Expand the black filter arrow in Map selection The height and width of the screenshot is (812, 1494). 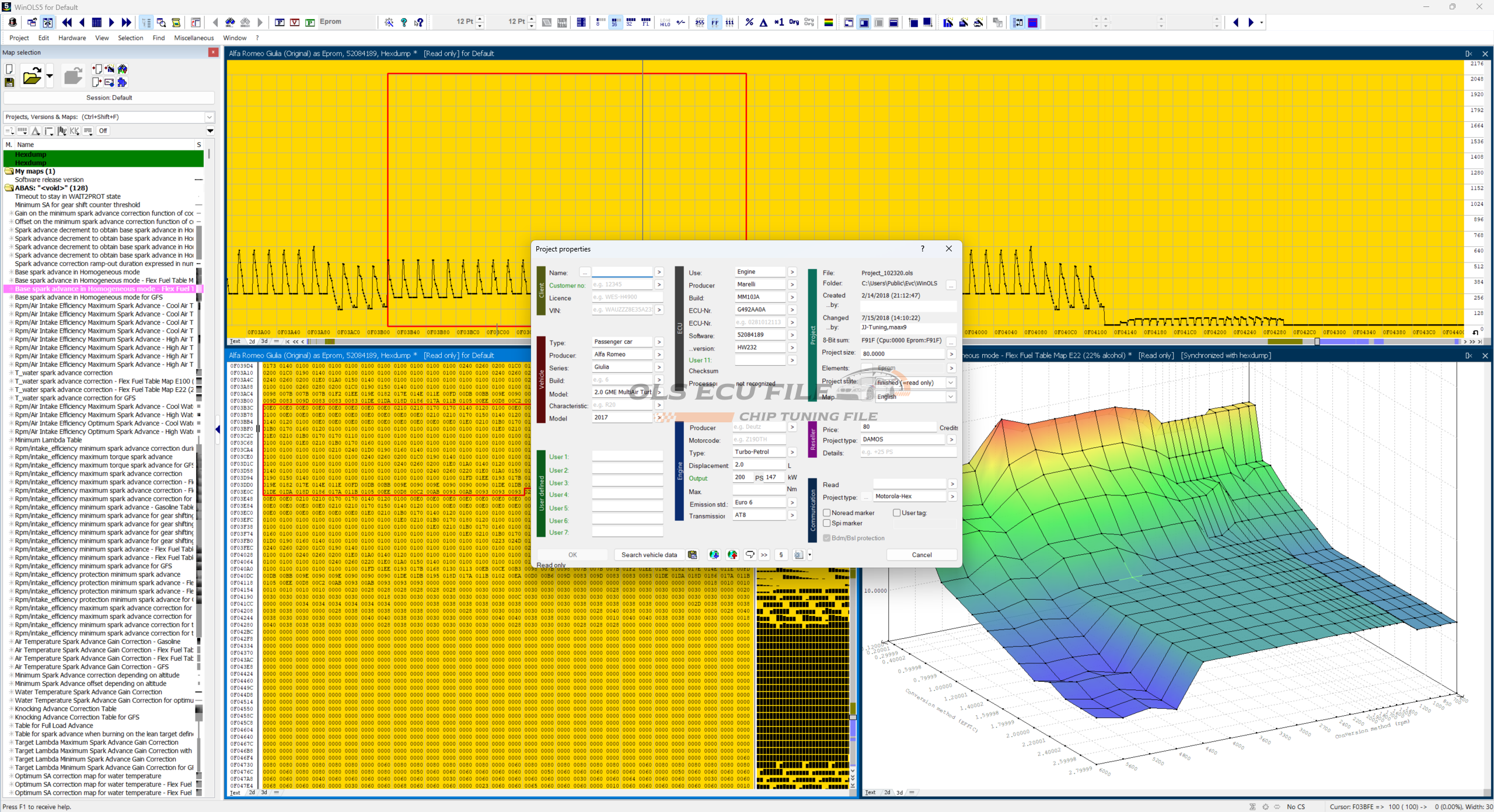pos(210,131)
